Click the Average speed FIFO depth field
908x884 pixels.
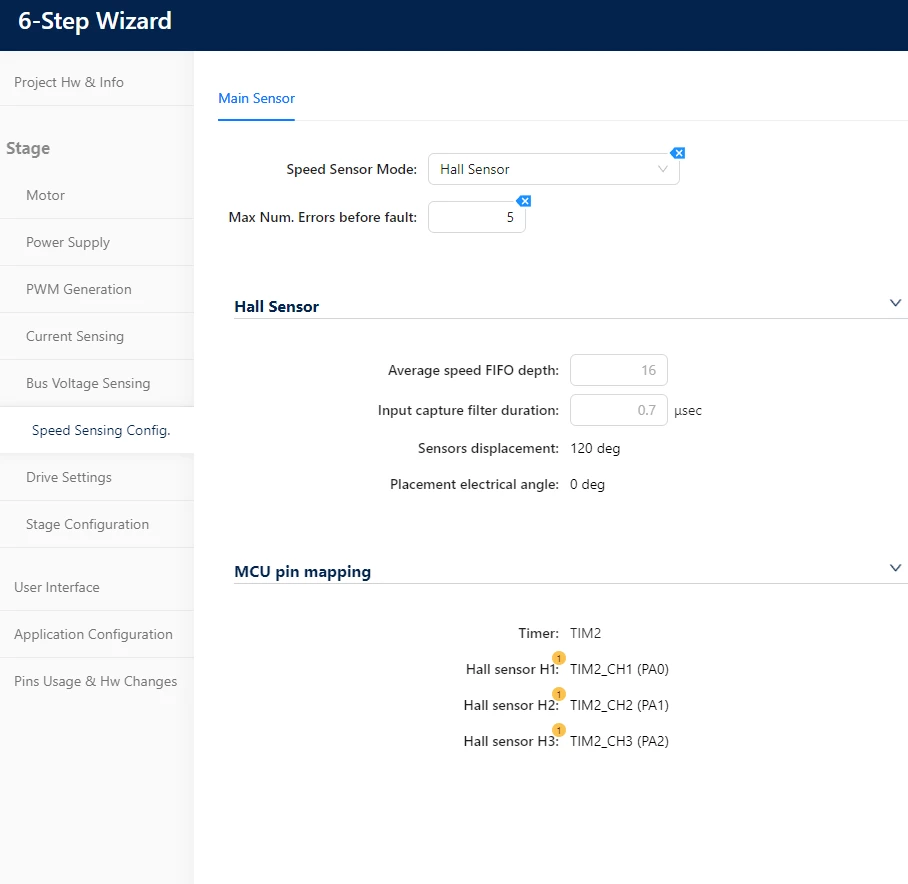(618, 370)
